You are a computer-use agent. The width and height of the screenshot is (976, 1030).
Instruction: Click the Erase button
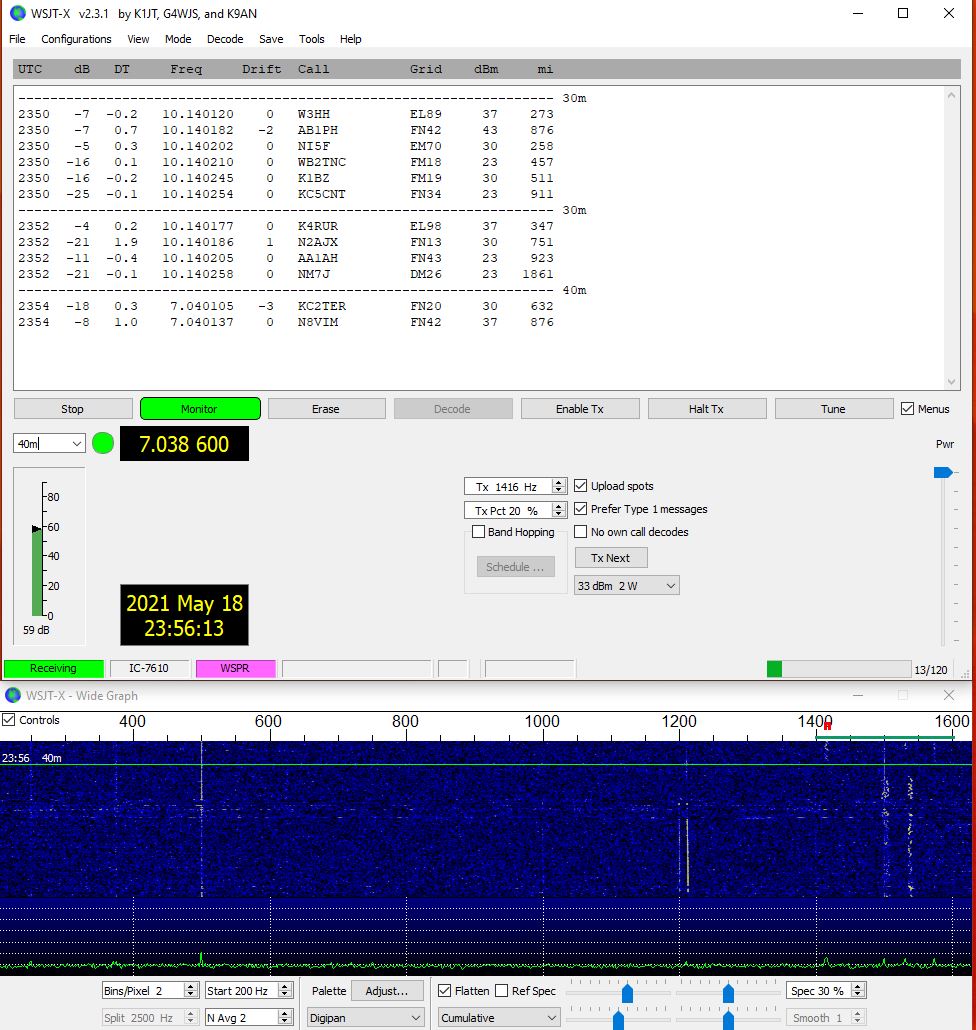(326, 409)
